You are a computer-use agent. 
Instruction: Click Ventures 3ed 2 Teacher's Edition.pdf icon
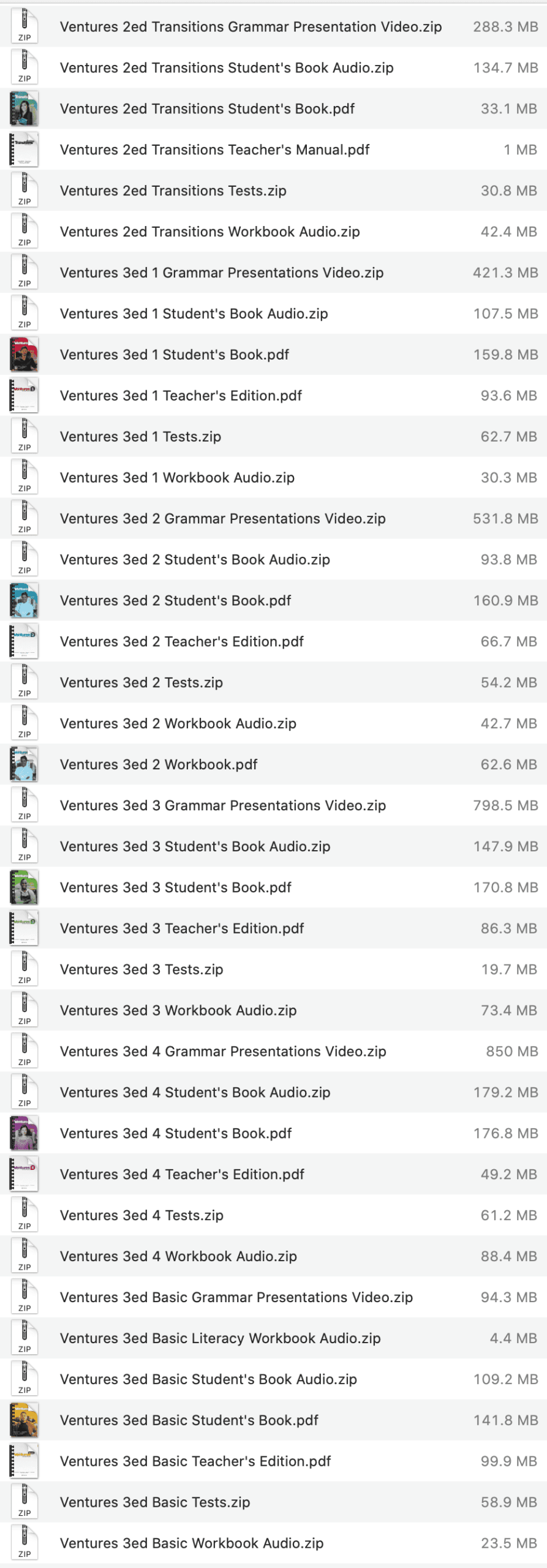coord(25,642)
